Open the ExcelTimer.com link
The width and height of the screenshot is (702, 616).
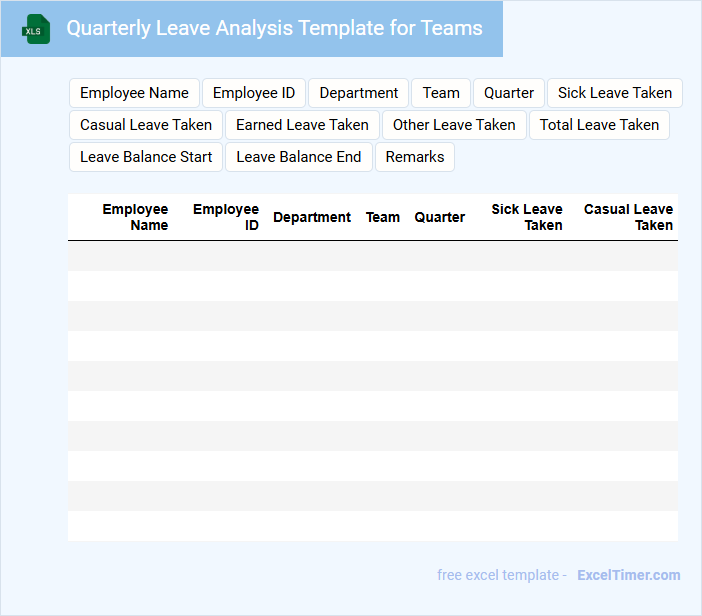[x=629, y=575]
